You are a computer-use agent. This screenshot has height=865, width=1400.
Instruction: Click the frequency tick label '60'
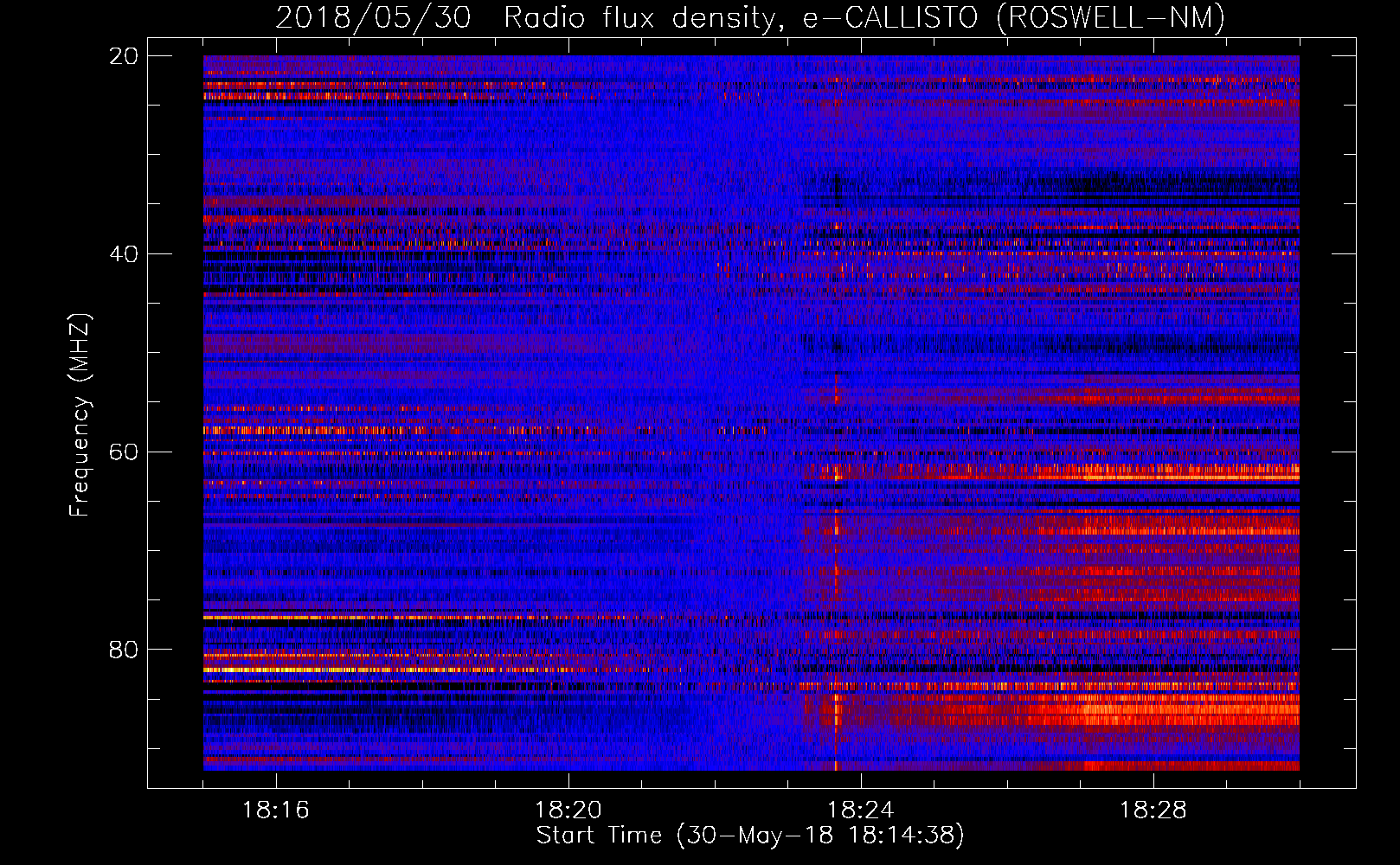pos(124,452)
